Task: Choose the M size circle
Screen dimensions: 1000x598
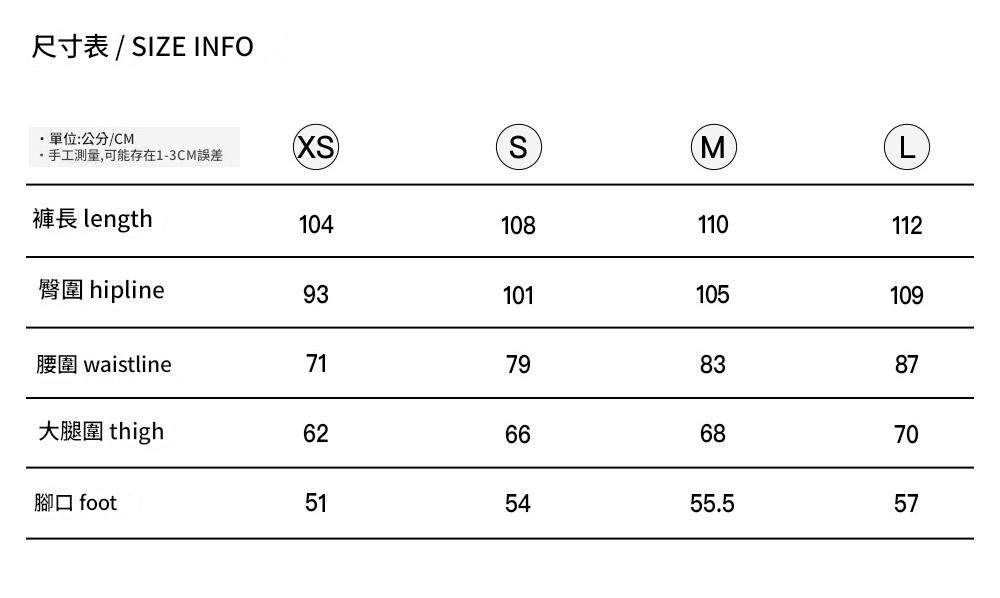Action: click(x=713, y=148)
